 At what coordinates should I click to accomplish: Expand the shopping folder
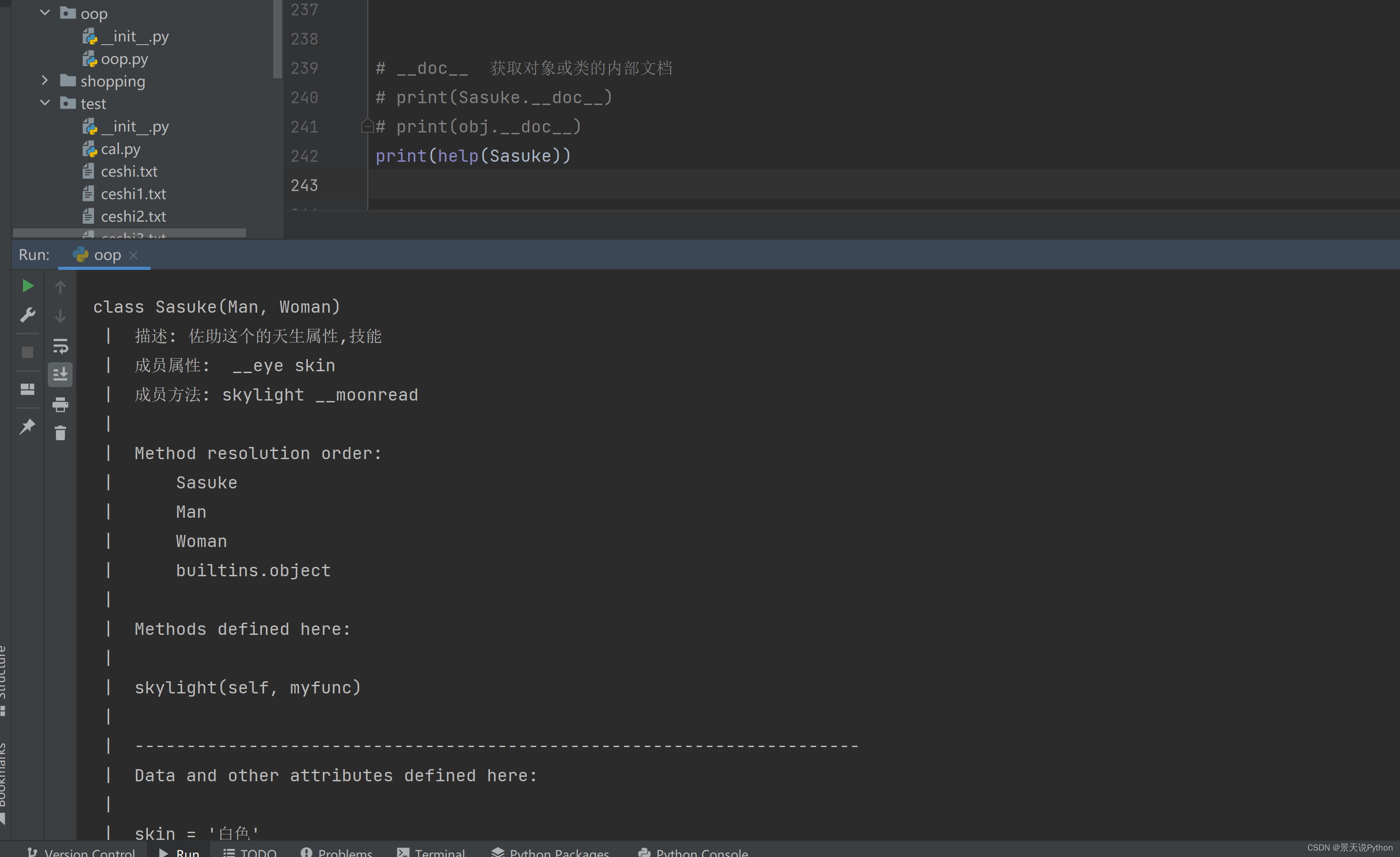[45, 81]
